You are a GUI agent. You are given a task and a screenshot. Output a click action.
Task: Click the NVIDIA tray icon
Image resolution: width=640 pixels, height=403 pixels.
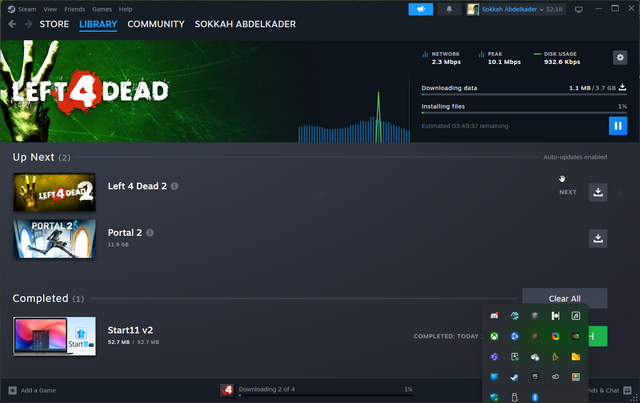[576, 336]
